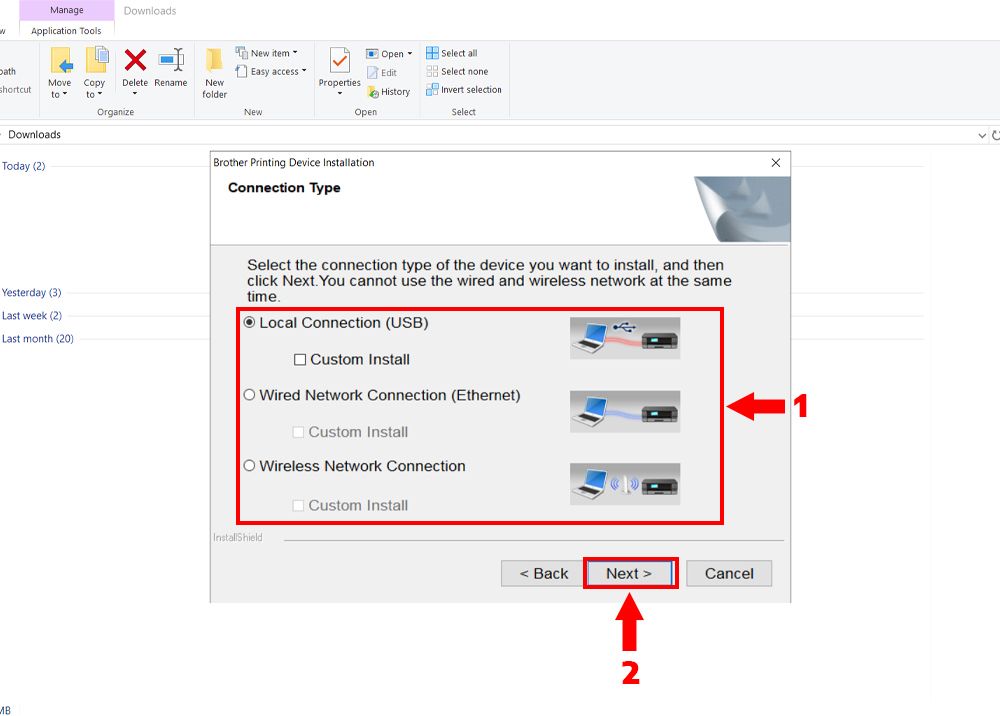Open the Application Tools tab
The width and height of the screenshot is (1000, 716).
coord(66,31)
